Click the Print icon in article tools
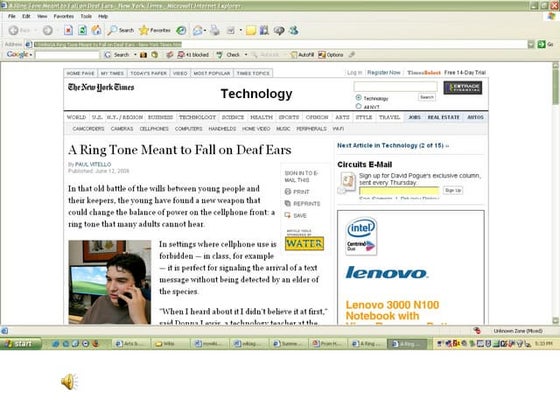Screen dimensions: 560x420 click(x=288, y=192)
